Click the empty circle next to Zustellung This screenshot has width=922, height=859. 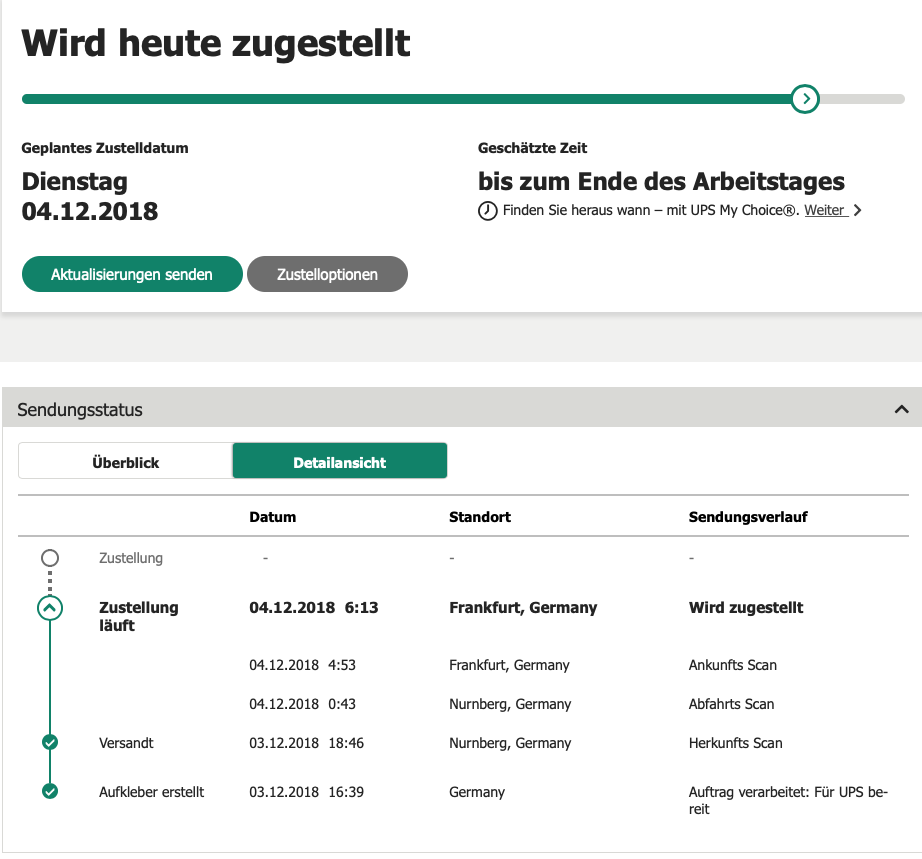coord(50,558)
